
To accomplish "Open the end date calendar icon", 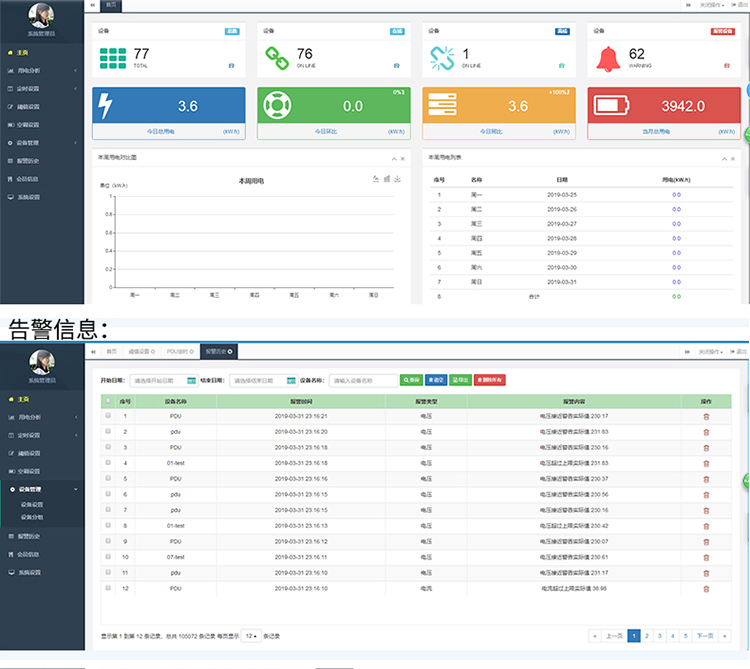I will [x=292, y=381].
